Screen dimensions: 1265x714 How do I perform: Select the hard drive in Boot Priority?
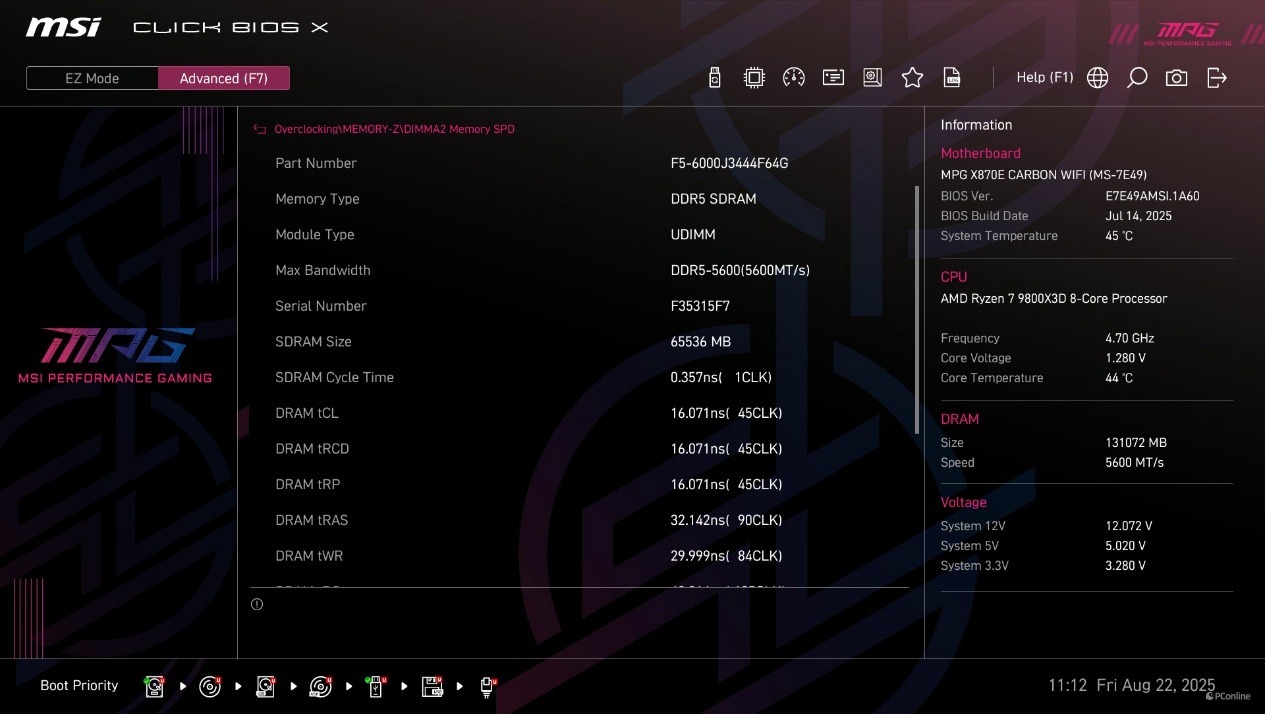coord(154,686)
